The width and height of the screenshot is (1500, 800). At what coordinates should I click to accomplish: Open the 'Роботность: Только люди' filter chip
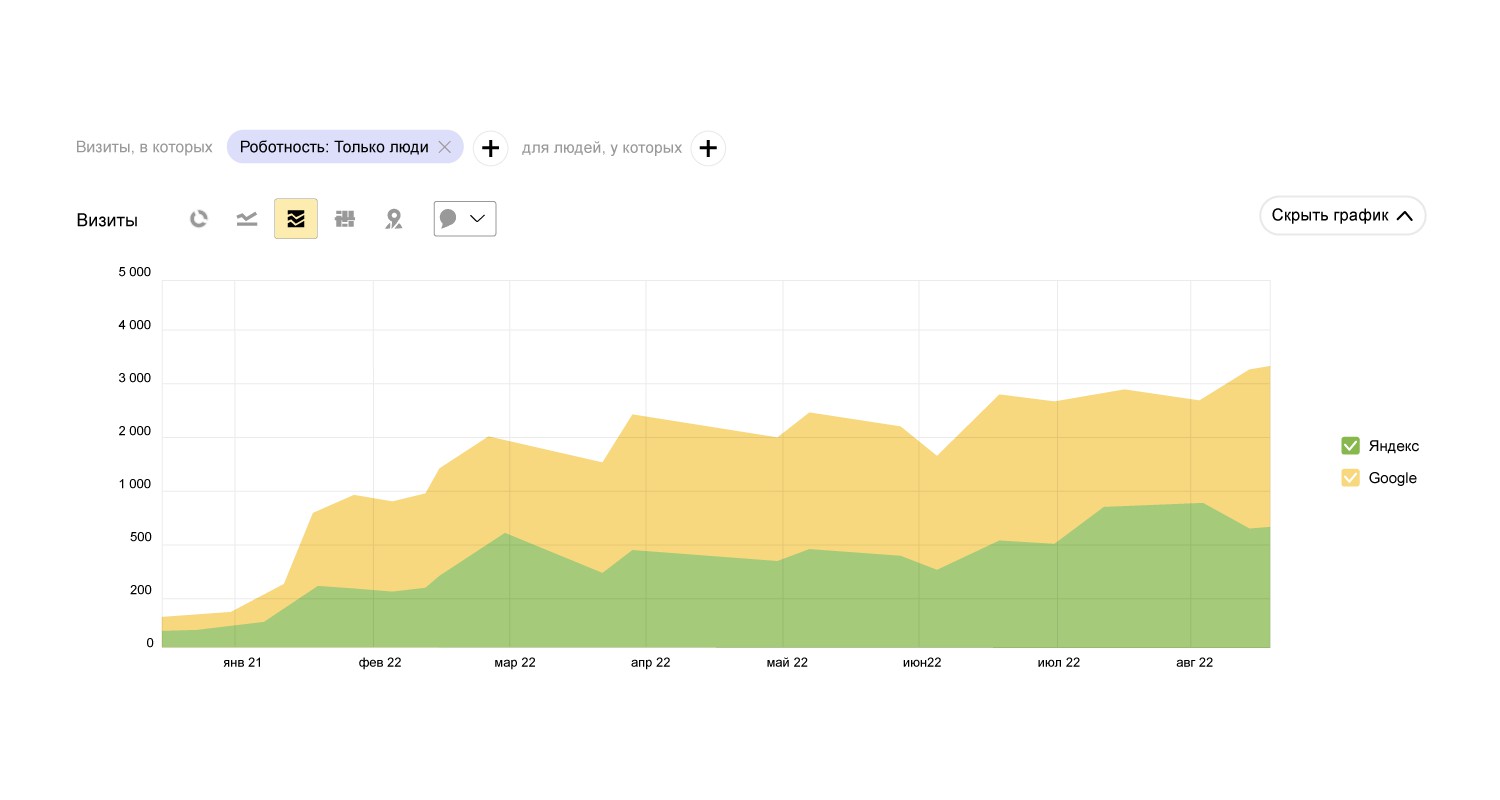tap(333, 148)
